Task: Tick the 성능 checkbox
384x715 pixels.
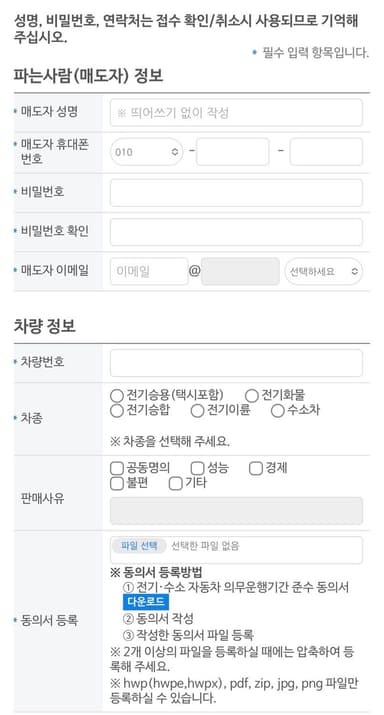Action: (x=197, y=468)
